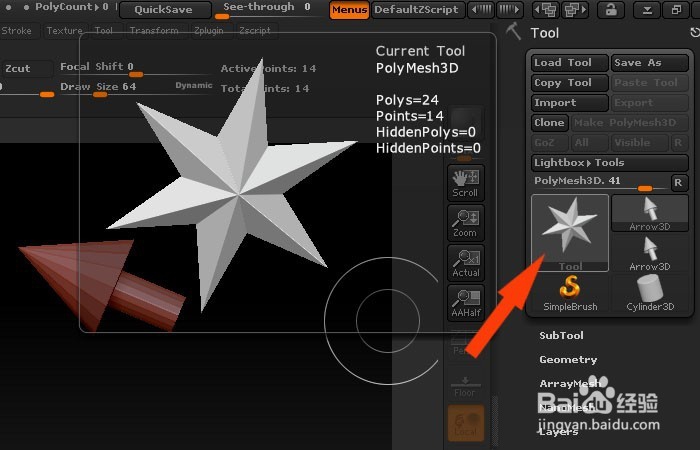Viewport: 700px width, 450px height.
Task: Open the Transform menu
Action: pyautogui.click(x=154, y=31)
